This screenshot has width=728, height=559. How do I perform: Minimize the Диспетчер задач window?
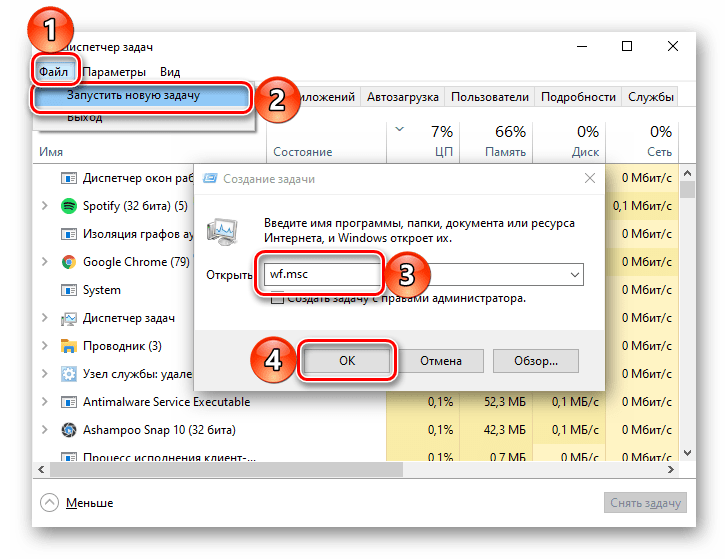point(582,46)
